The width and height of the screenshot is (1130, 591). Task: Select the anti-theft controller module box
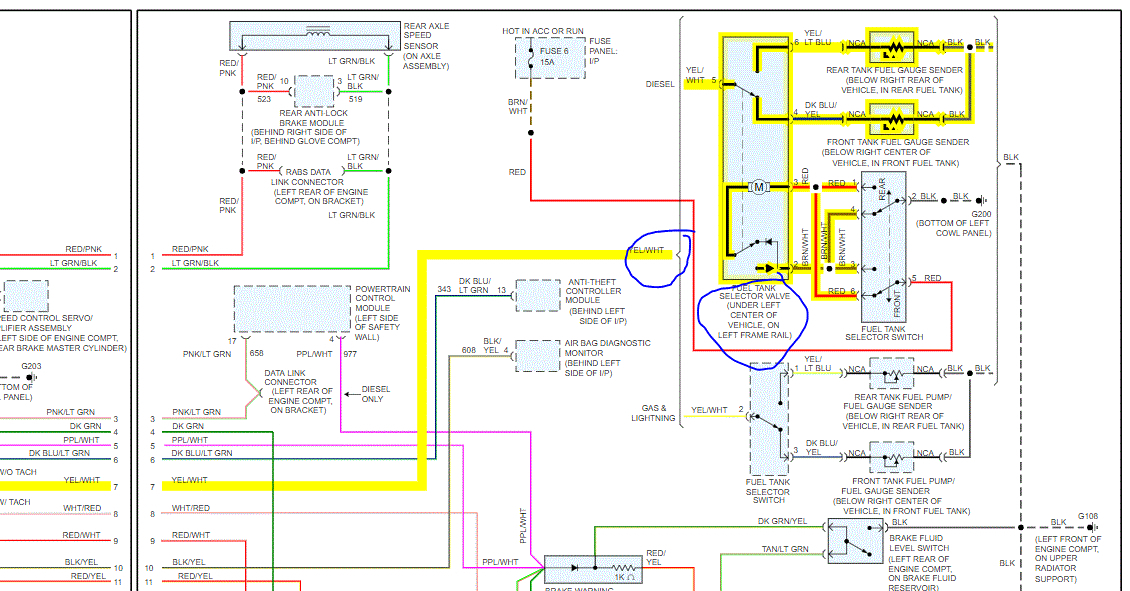click(538, 296)
